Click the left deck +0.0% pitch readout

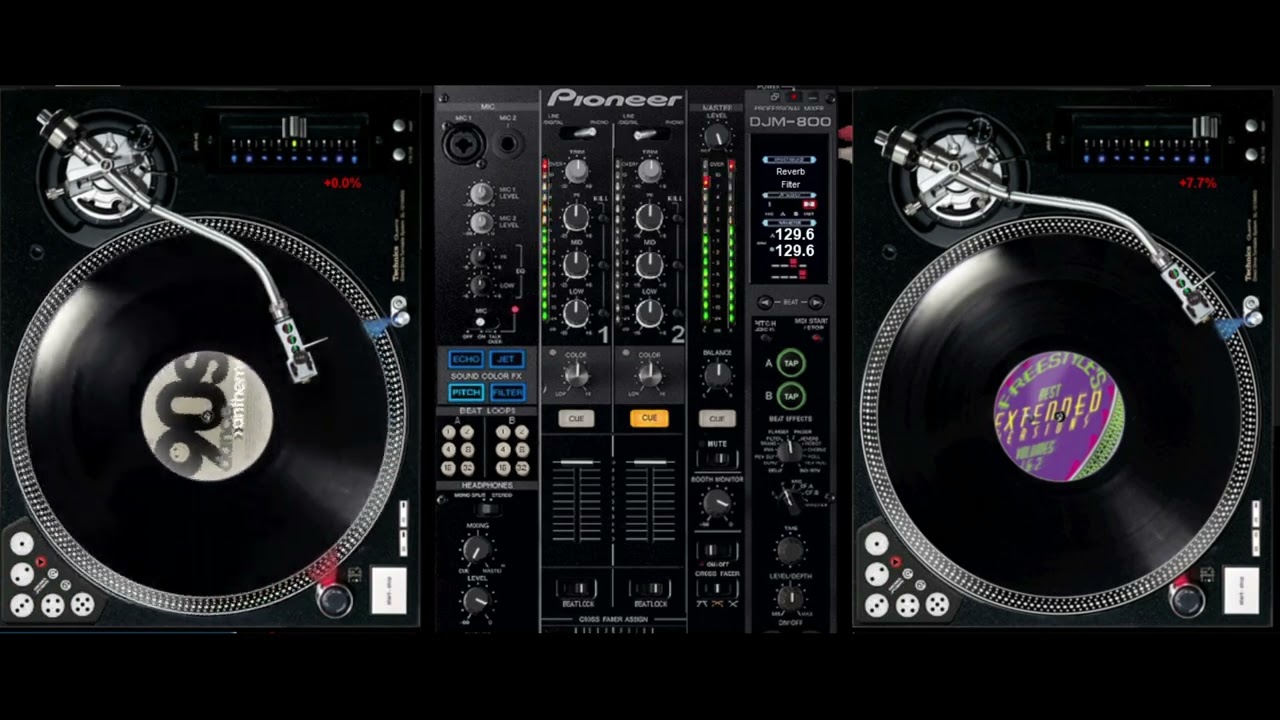(x=342, y=183)
